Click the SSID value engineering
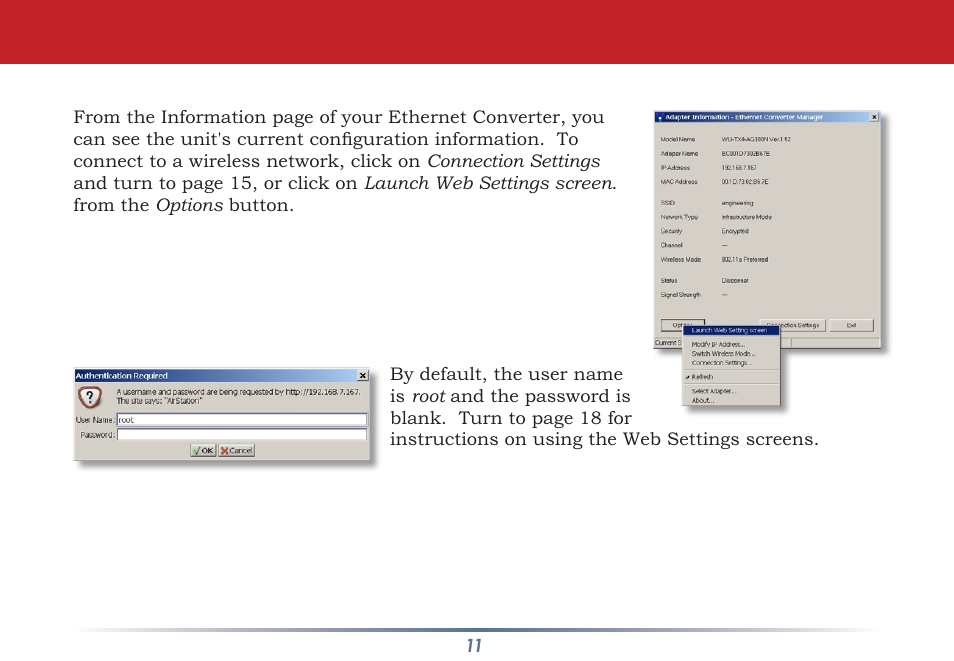 click(x=737, y=203)
